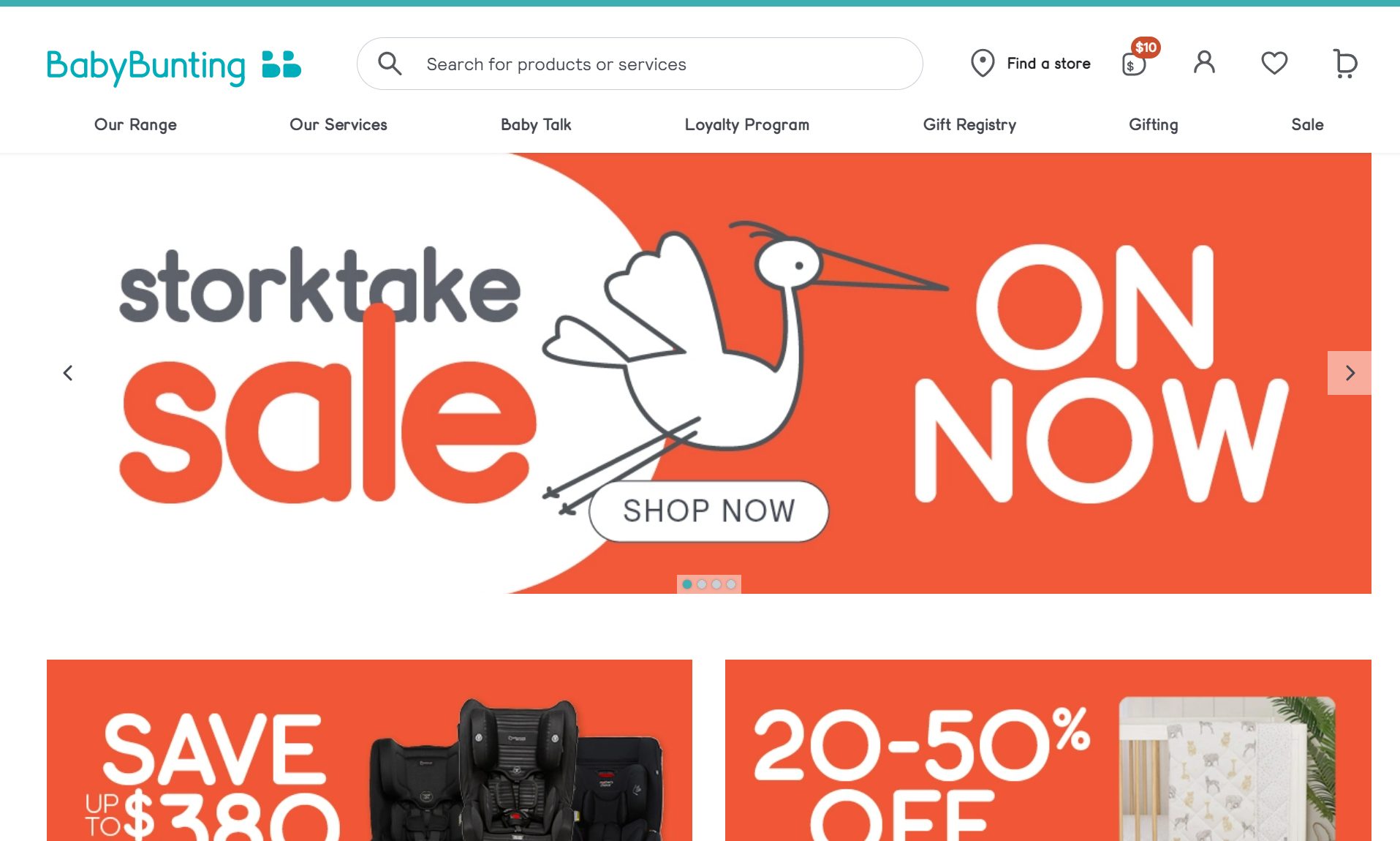Open the wishlist heart icon

tap(1274, 63)
